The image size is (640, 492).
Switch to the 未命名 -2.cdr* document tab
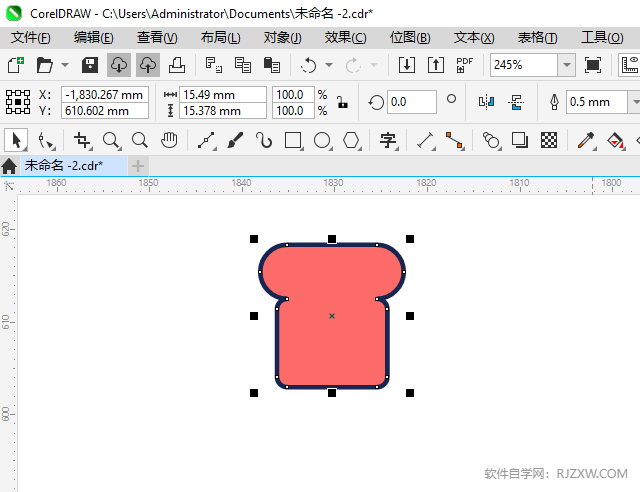coord(63,165)
